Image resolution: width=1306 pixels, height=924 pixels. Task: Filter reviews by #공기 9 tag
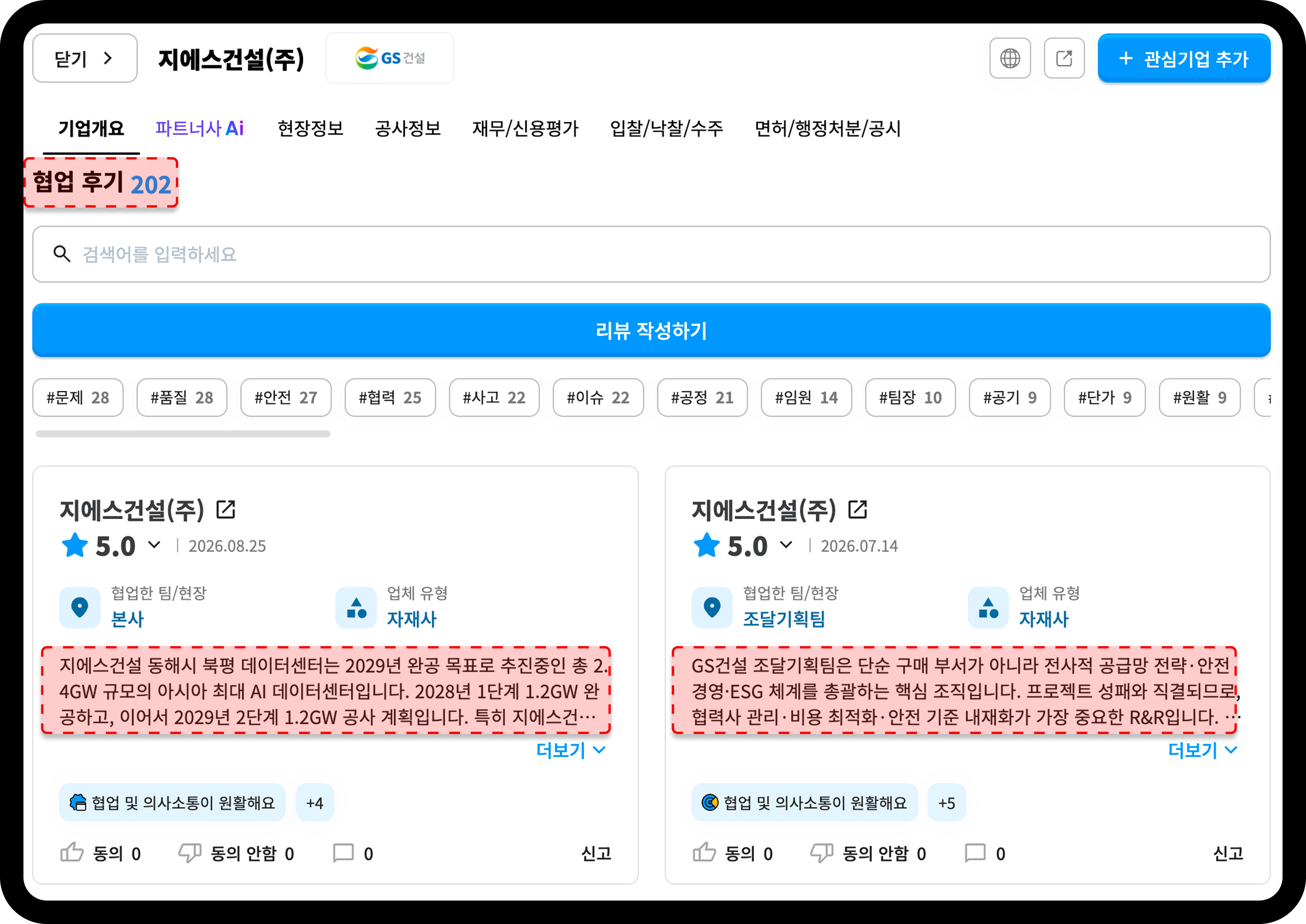[1010, 398]
